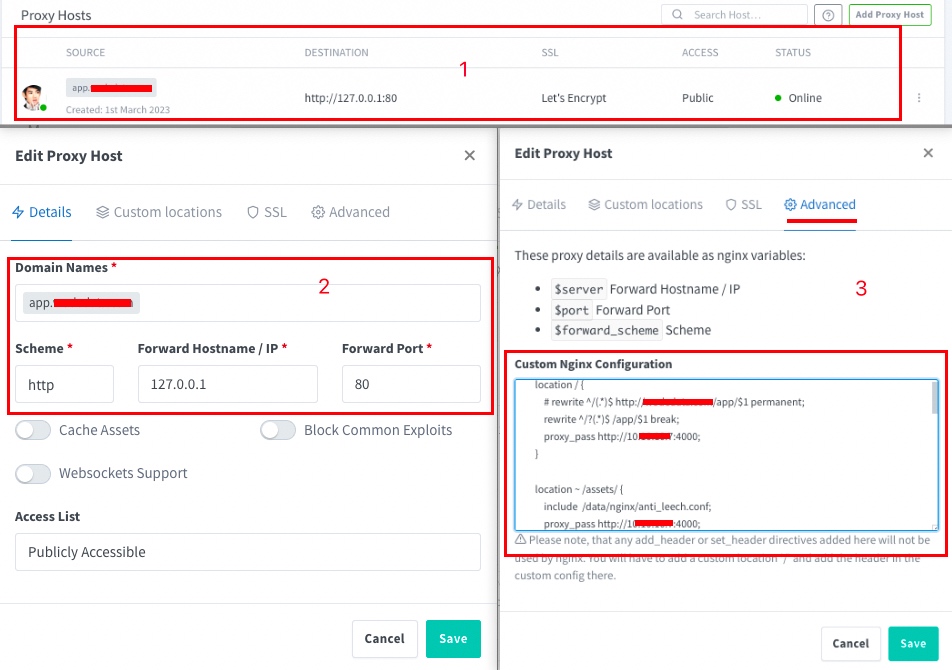Click the search magnifier icon
The image size is (952, 670).
click(x=679, y=15)
